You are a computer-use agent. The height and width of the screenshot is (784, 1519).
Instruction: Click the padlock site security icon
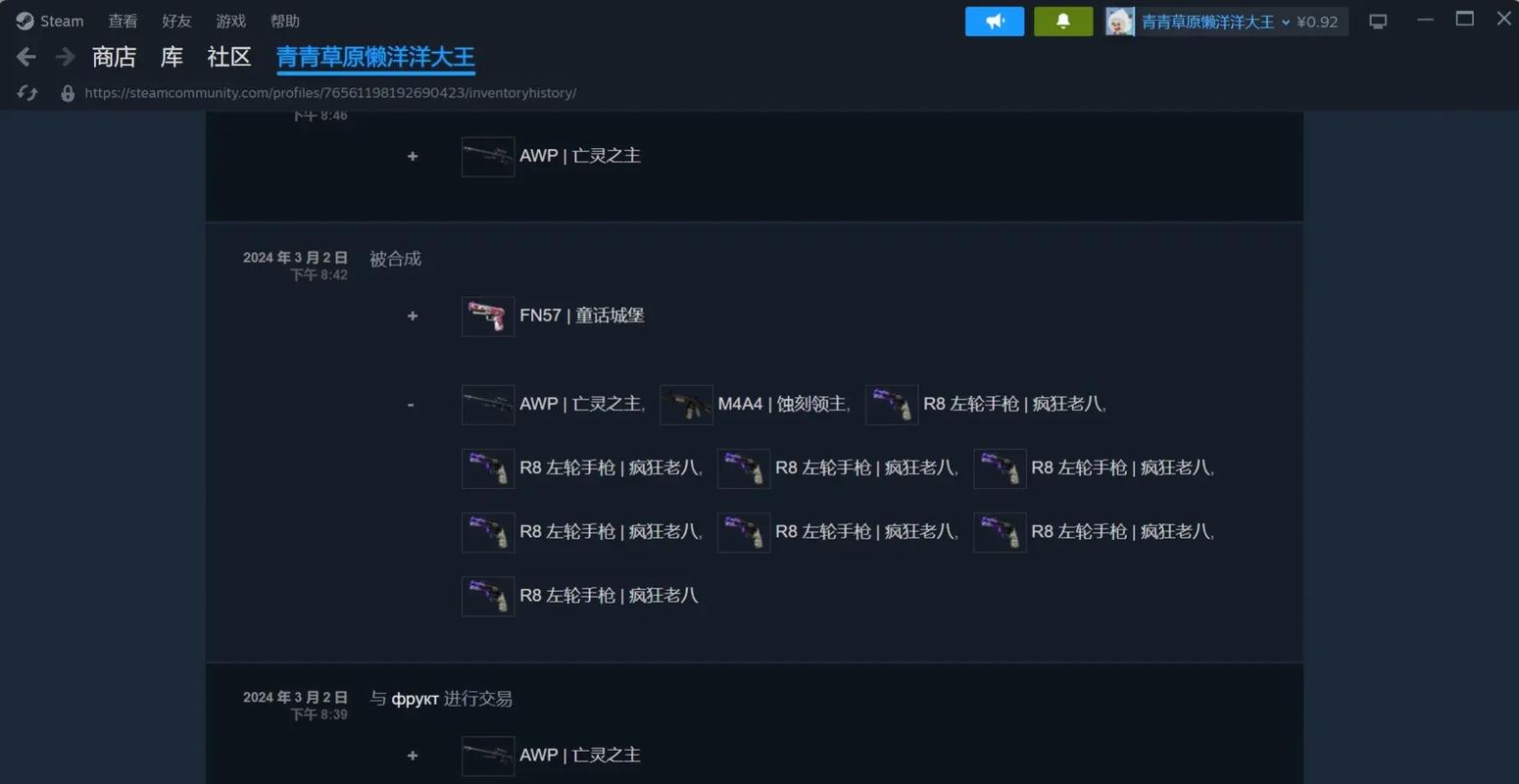click(x=68, y=93)
